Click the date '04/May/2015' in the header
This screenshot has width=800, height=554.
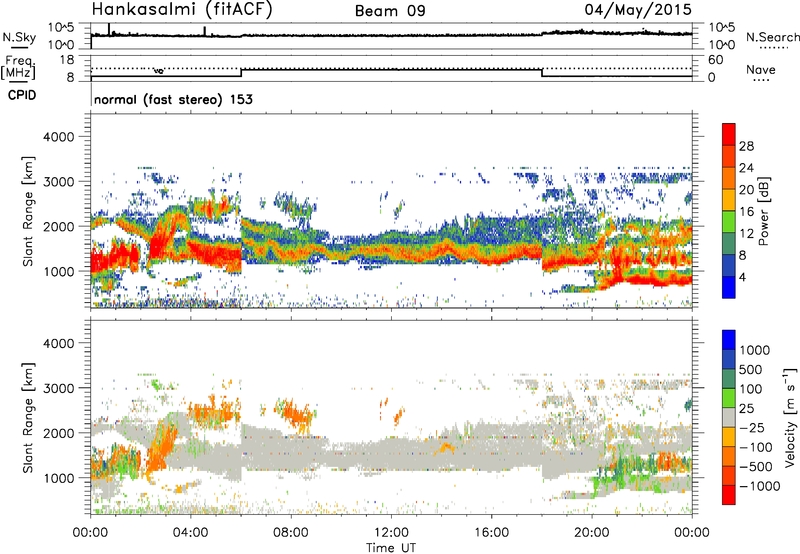pyautogui.click(x=638, y=10)
